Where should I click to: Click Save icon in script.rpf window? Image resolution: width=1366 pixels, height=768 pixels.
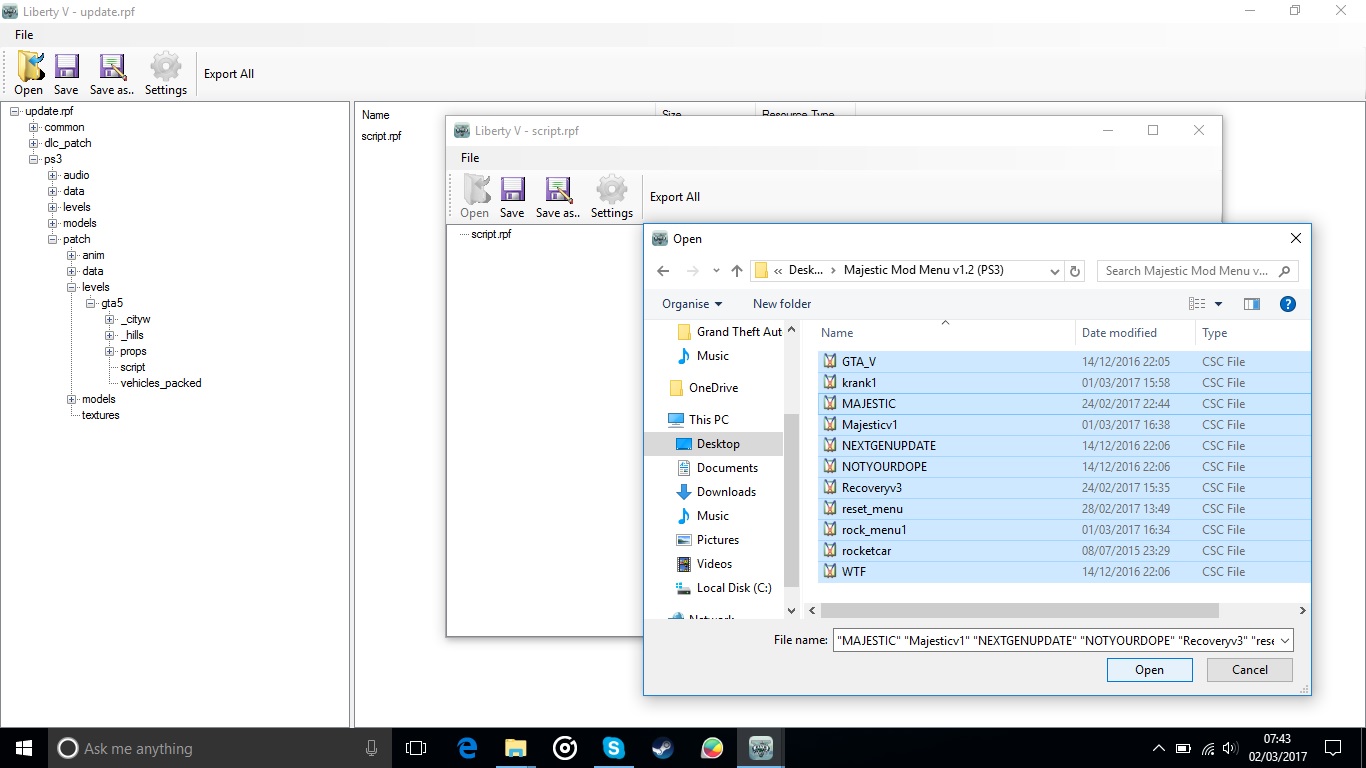point(512,197)
